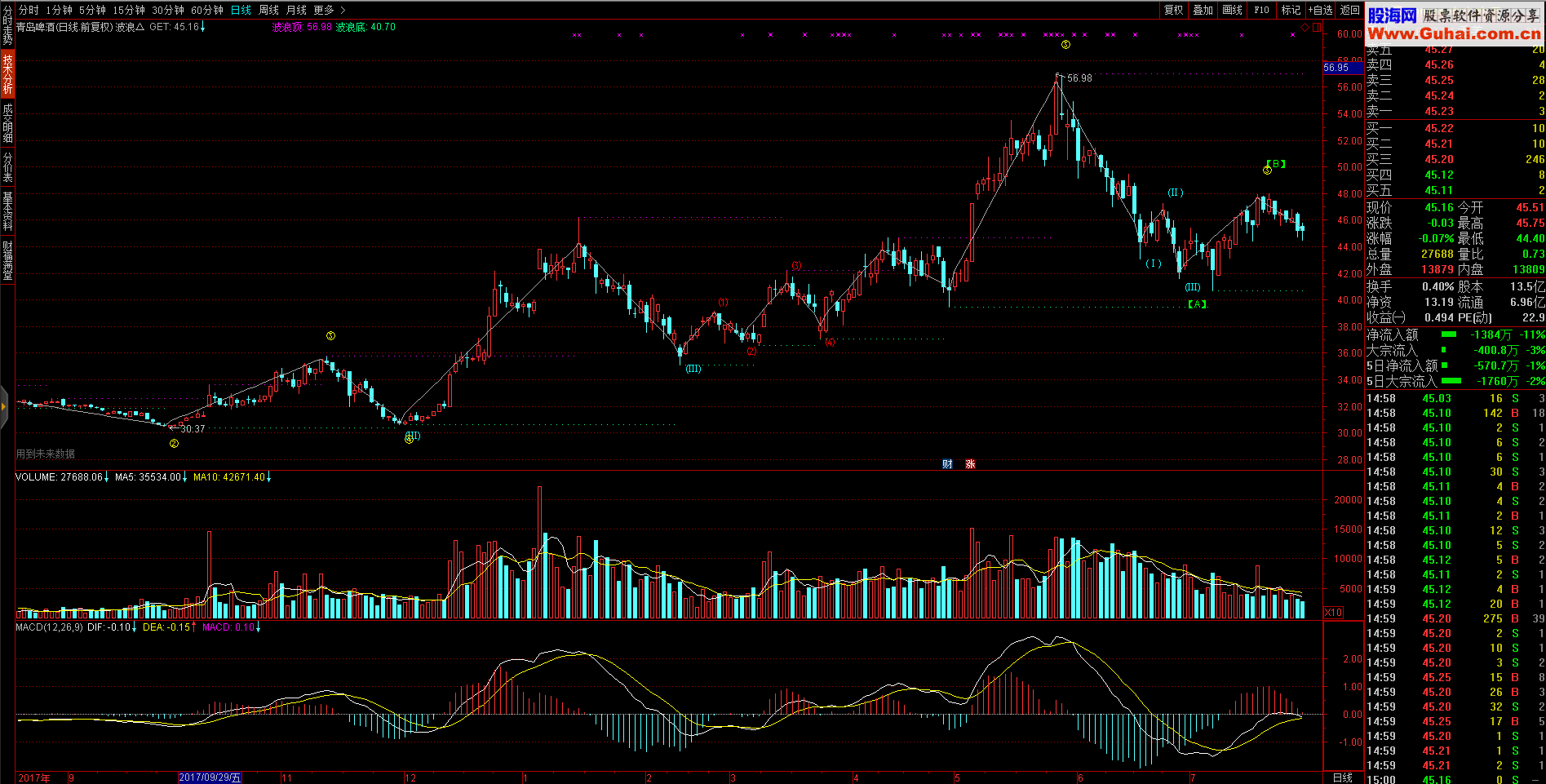The image size is (1546, 784).
Task: Click the MA5: 35534.00 volume label
Action: [148, 477]
